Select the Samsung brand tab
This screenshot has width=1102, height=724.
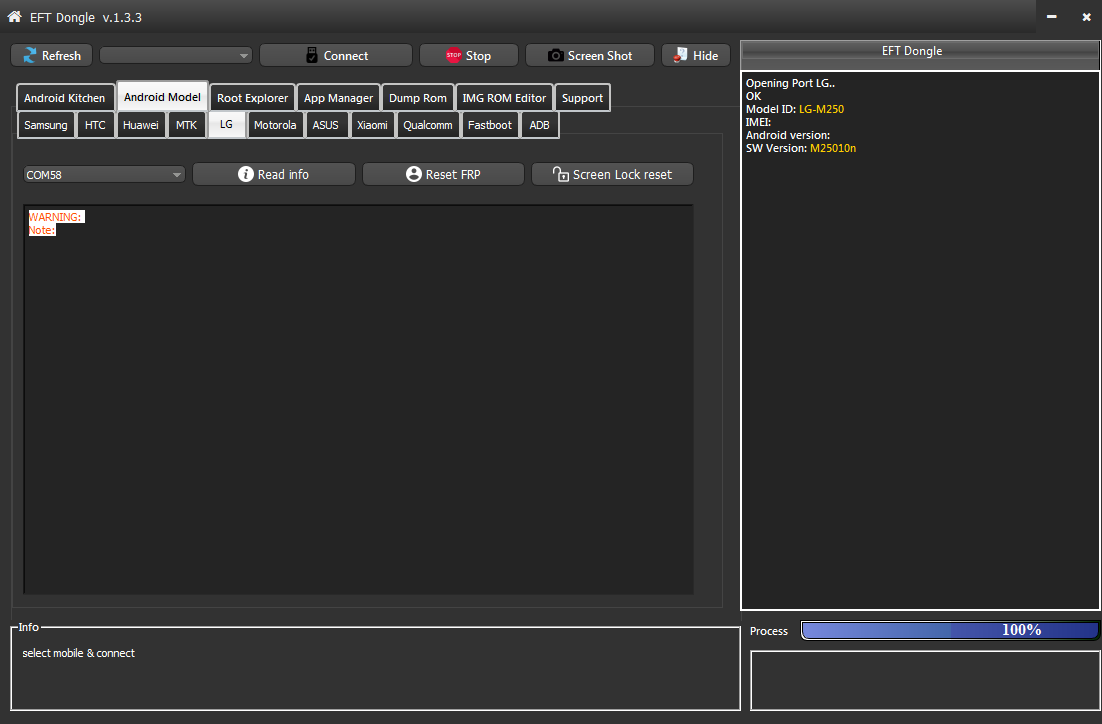[46, 125]
